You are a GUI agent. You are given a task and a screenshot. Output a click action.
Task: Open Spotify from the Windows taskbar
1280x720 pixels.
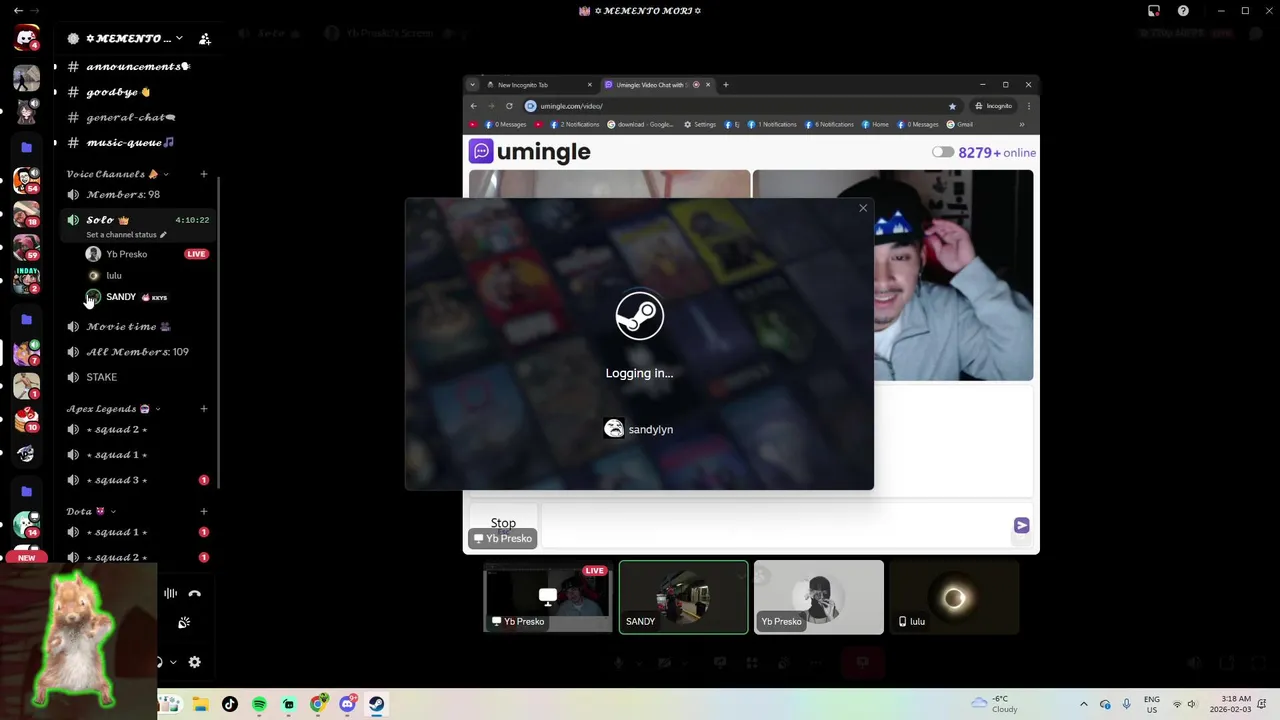(x=259, y=704)
